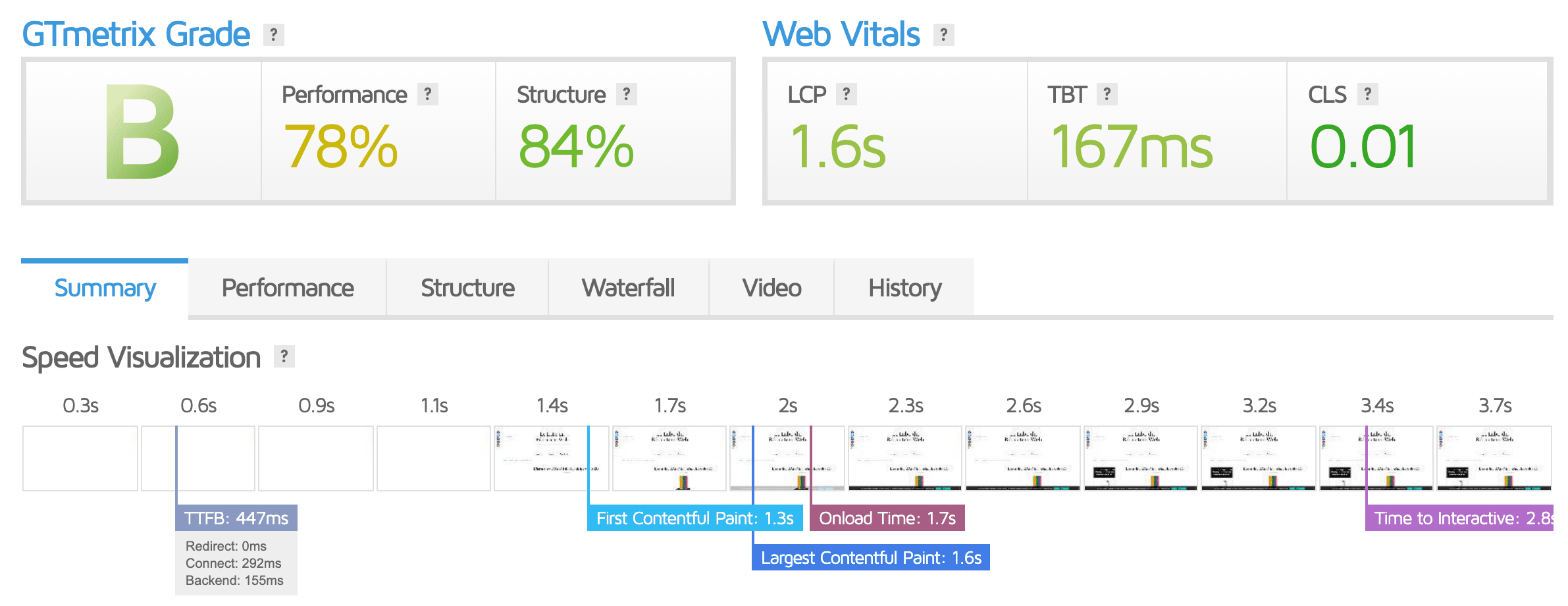1568x606 pixels.
Task: Click the GTmetrix Grade help icon
Action: [x=274, y=34]
